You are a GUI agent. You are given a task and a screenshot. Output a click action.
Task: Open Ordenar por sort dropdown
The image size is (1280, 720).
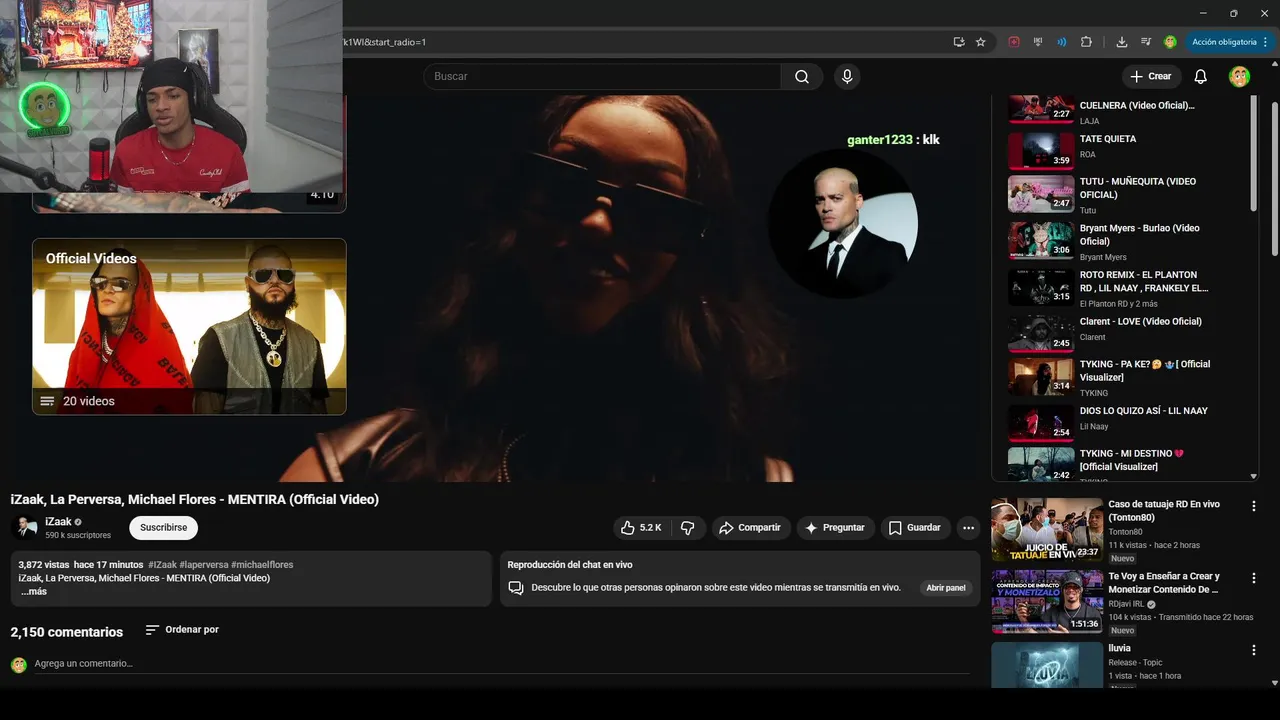(182, 630)
